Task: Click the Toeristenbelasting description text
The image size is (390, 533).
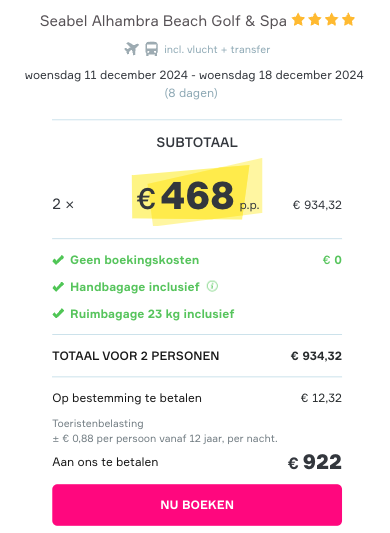Action: coord(165,431)
